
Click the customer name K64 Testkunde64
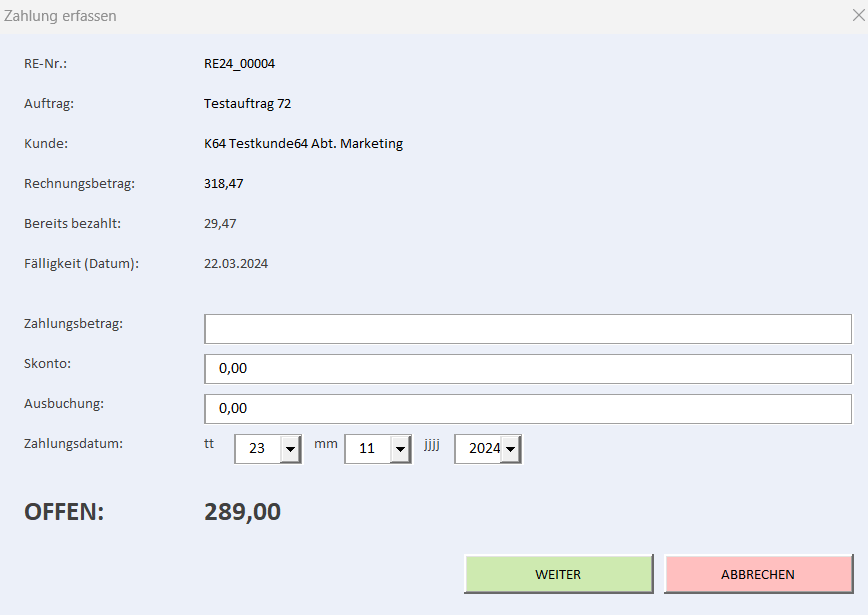(255, 143)
